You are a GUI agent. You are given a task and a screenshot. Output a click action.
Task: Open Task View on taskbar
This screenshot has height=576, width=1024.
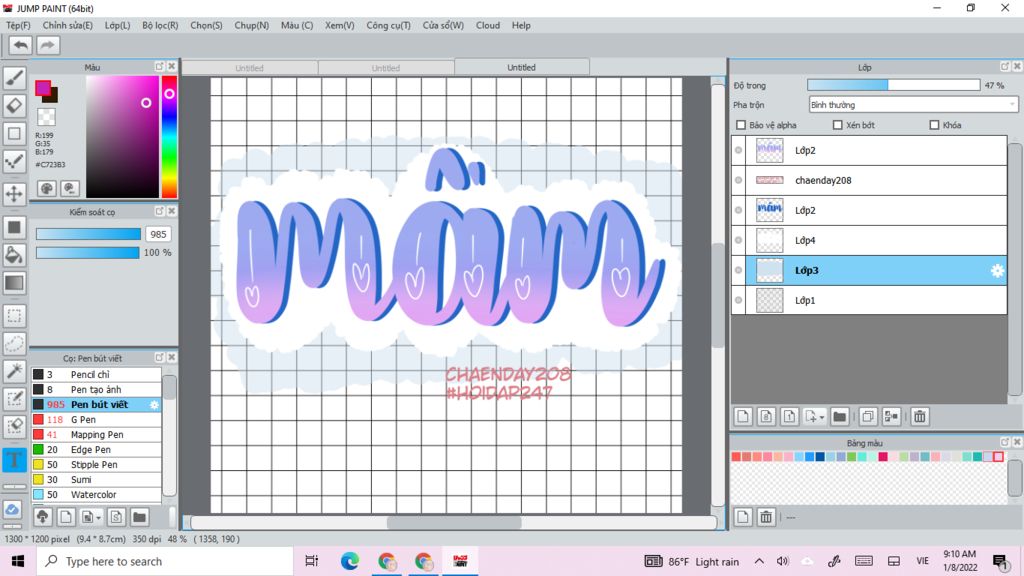[312, 561]
